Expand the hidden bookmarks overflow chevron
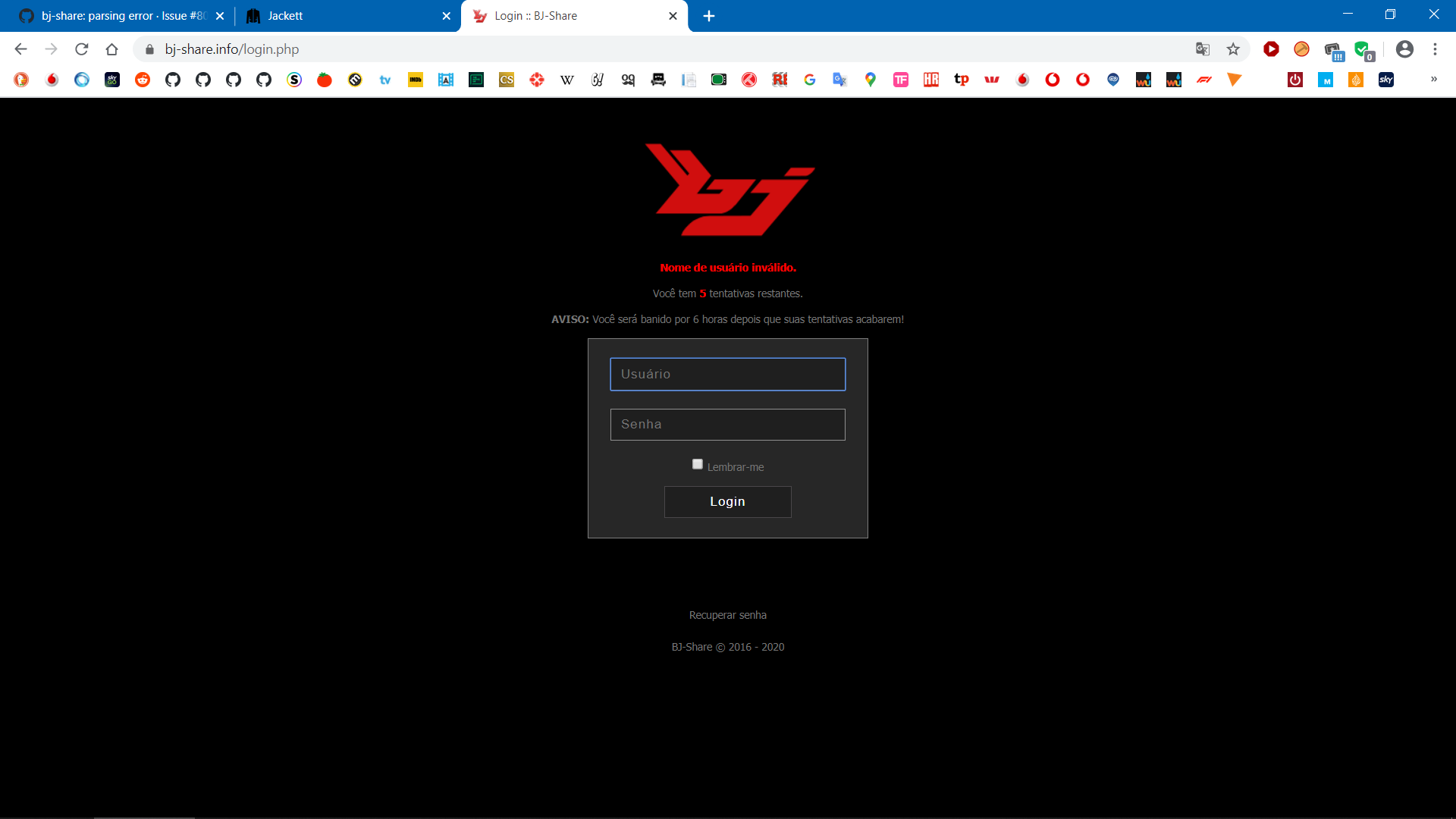1456x819 pixels. coord(1433,79)
